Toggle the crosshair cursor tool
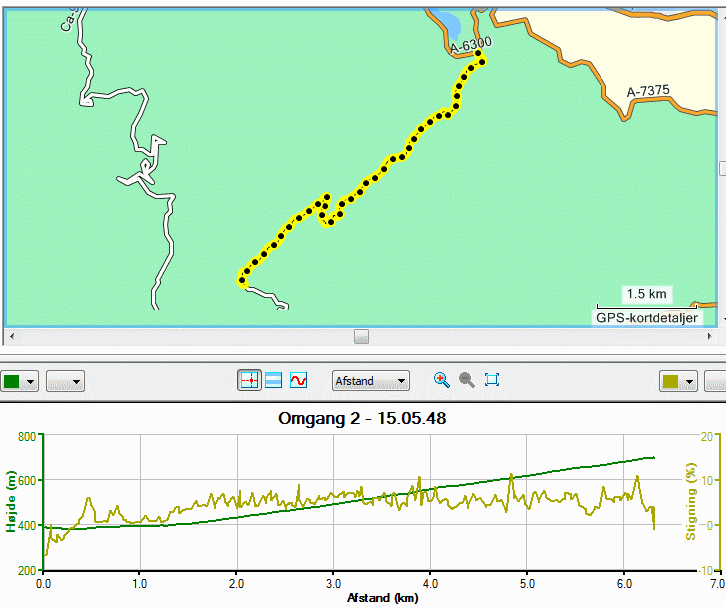 coord(250,381)
